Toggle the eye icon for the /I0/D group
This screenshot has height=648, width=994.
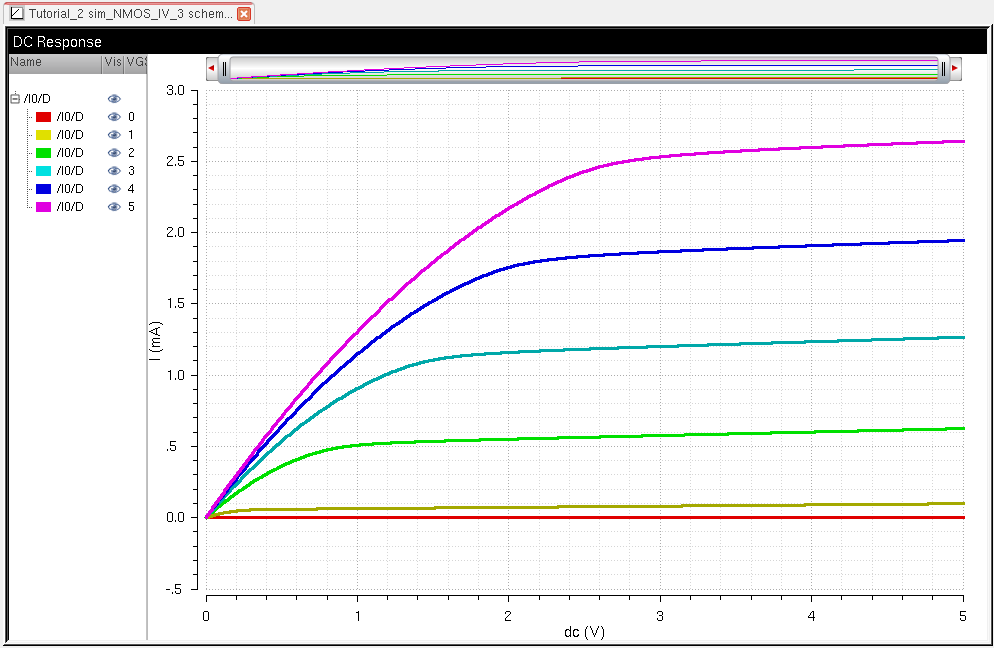point(114,98)
